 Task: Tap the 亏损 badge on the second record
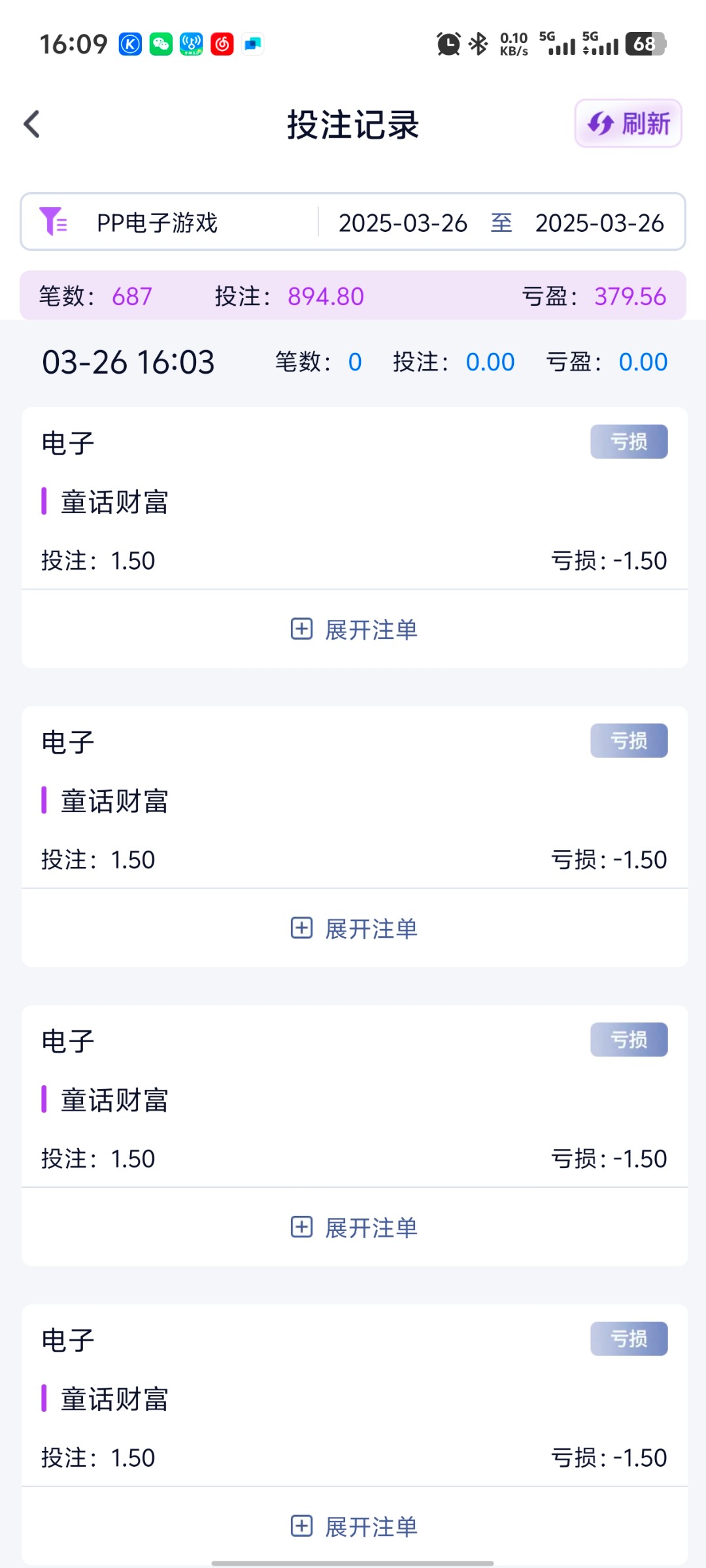[629, 741]
